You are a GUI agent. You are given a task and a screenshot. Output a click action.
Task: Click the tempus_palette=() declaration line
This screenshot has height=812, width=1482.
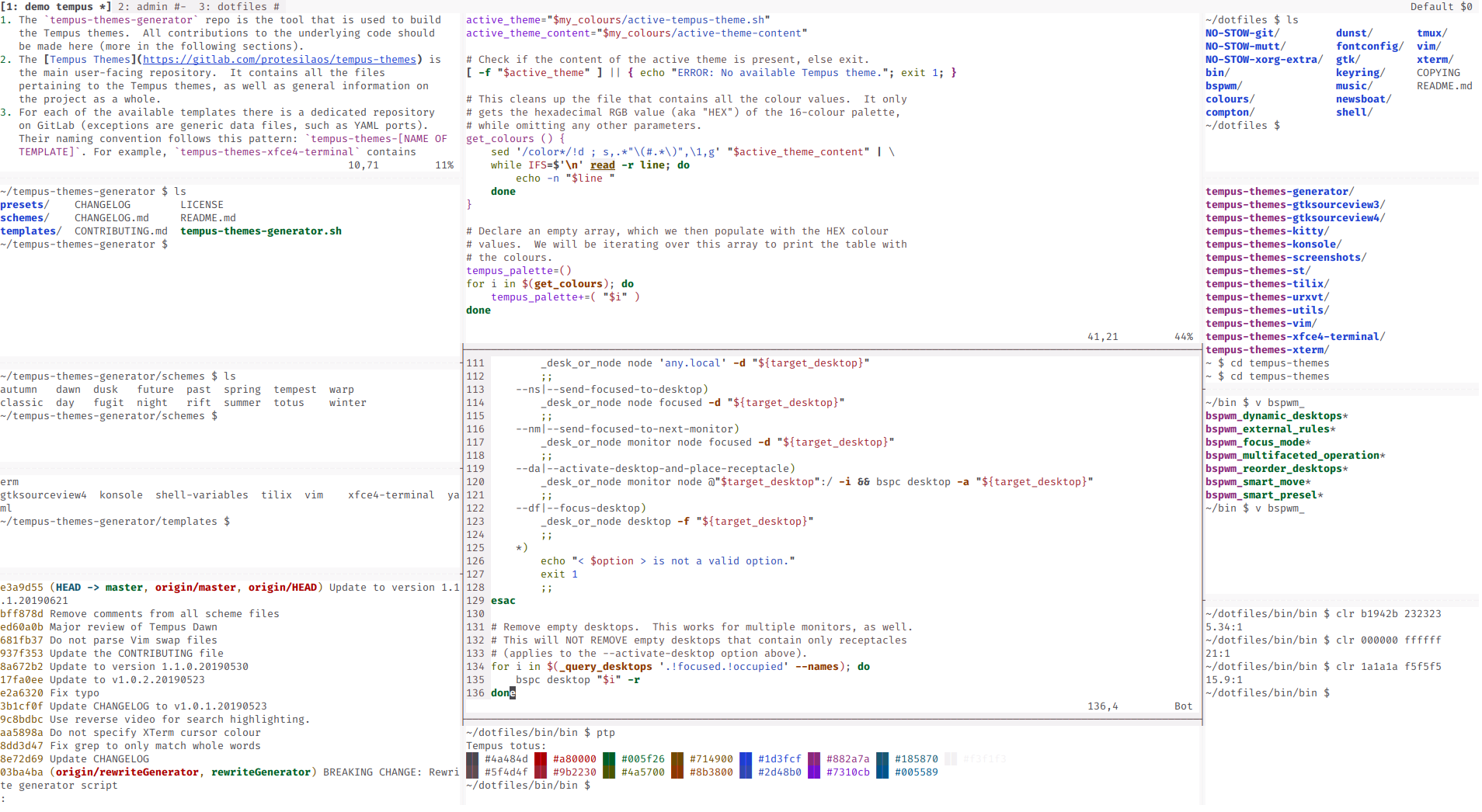[x=519, y=270]
